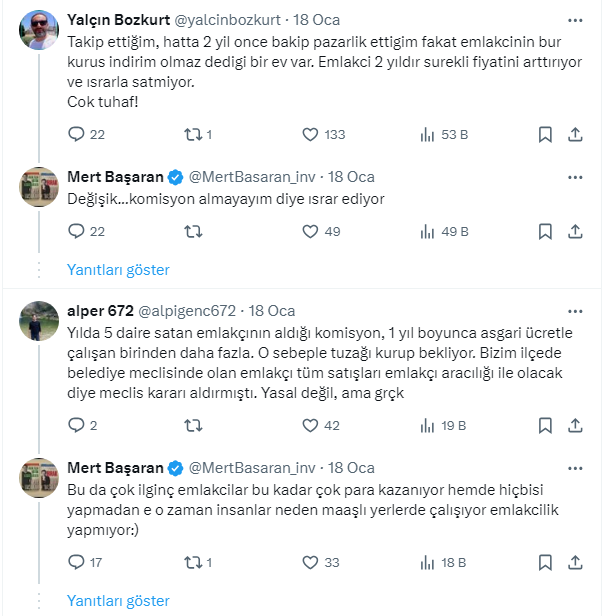Click alper 672's profile avatar
The width and height of the screenshot is (616, 616).
(x=38, y=319)
